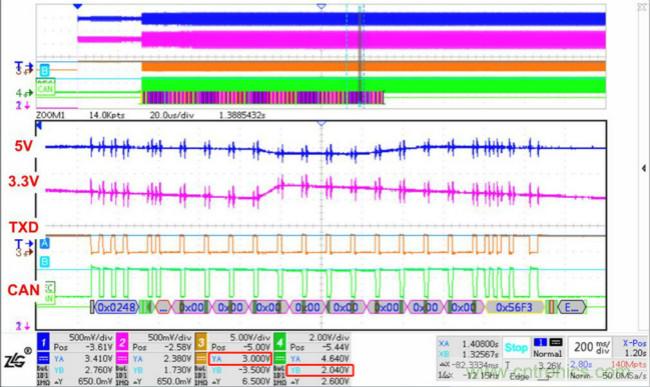Select the 0x56F3 CRC decode packet
The image size is (650, 387).
pyautogui.click(x=514, y=307)
